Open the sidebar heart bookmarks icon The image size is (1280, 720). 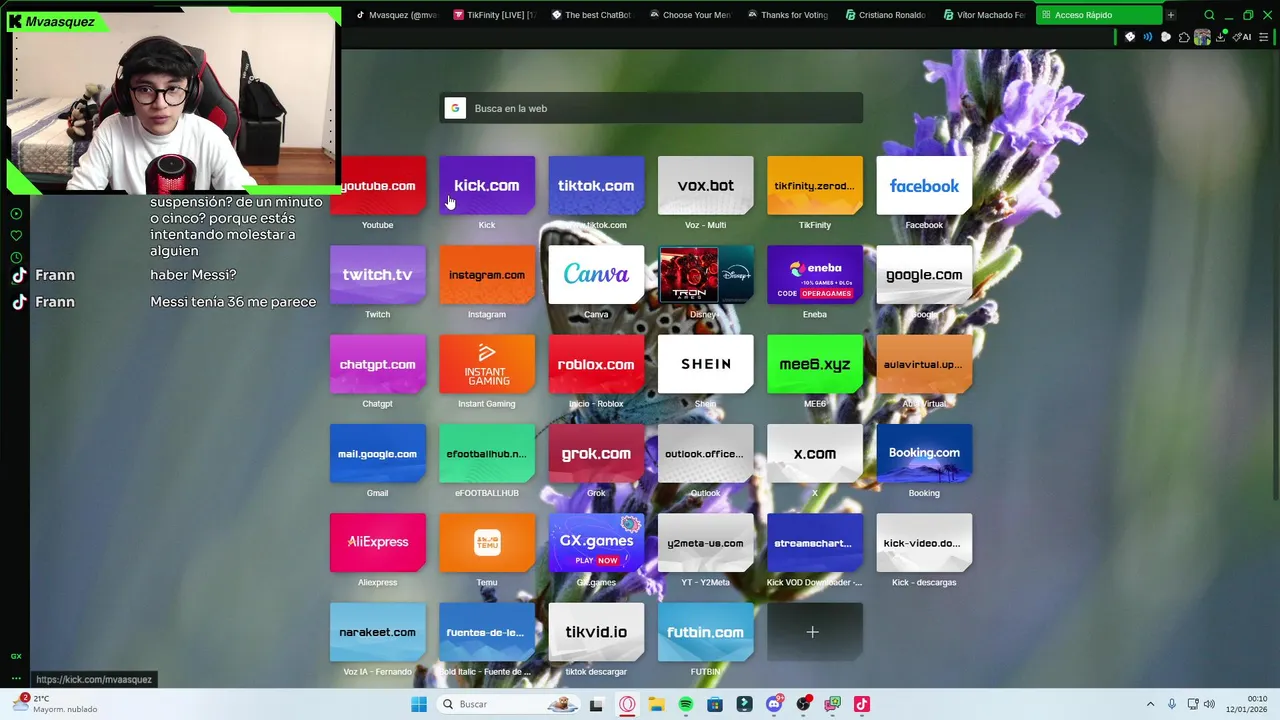(16, 236)
